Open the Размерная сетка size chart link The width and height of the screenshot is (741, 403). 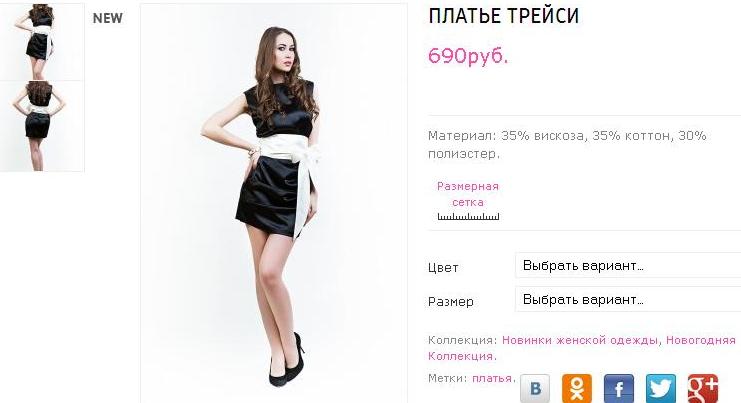coord(468,194)
